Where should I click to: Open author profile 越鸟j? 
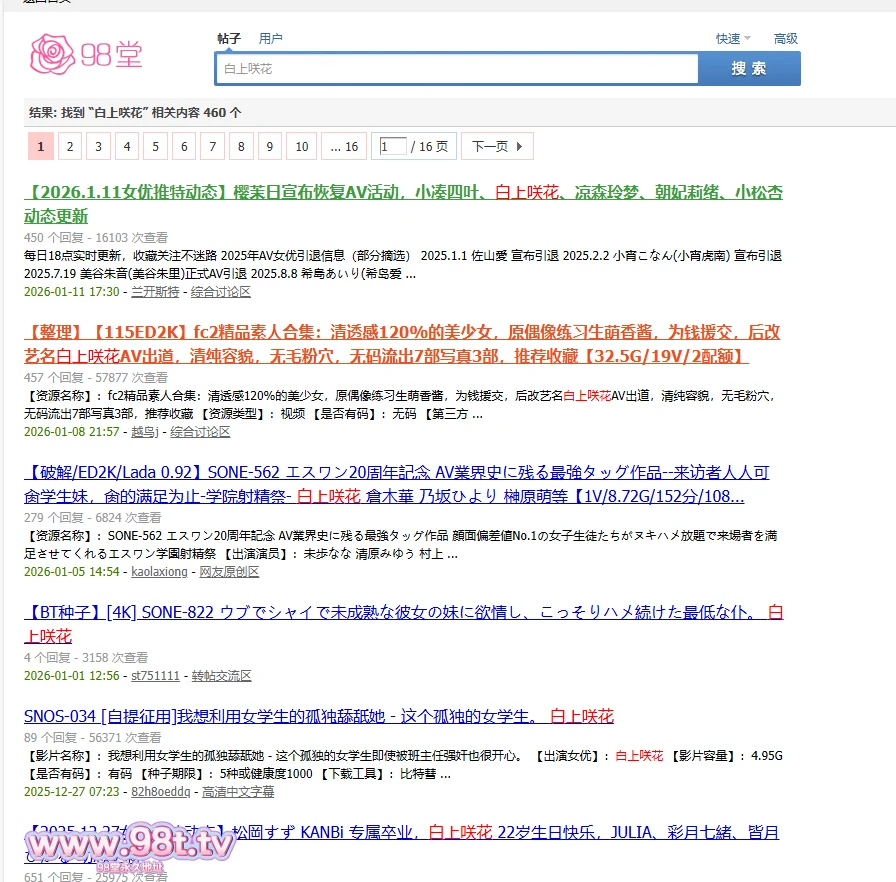145,432
